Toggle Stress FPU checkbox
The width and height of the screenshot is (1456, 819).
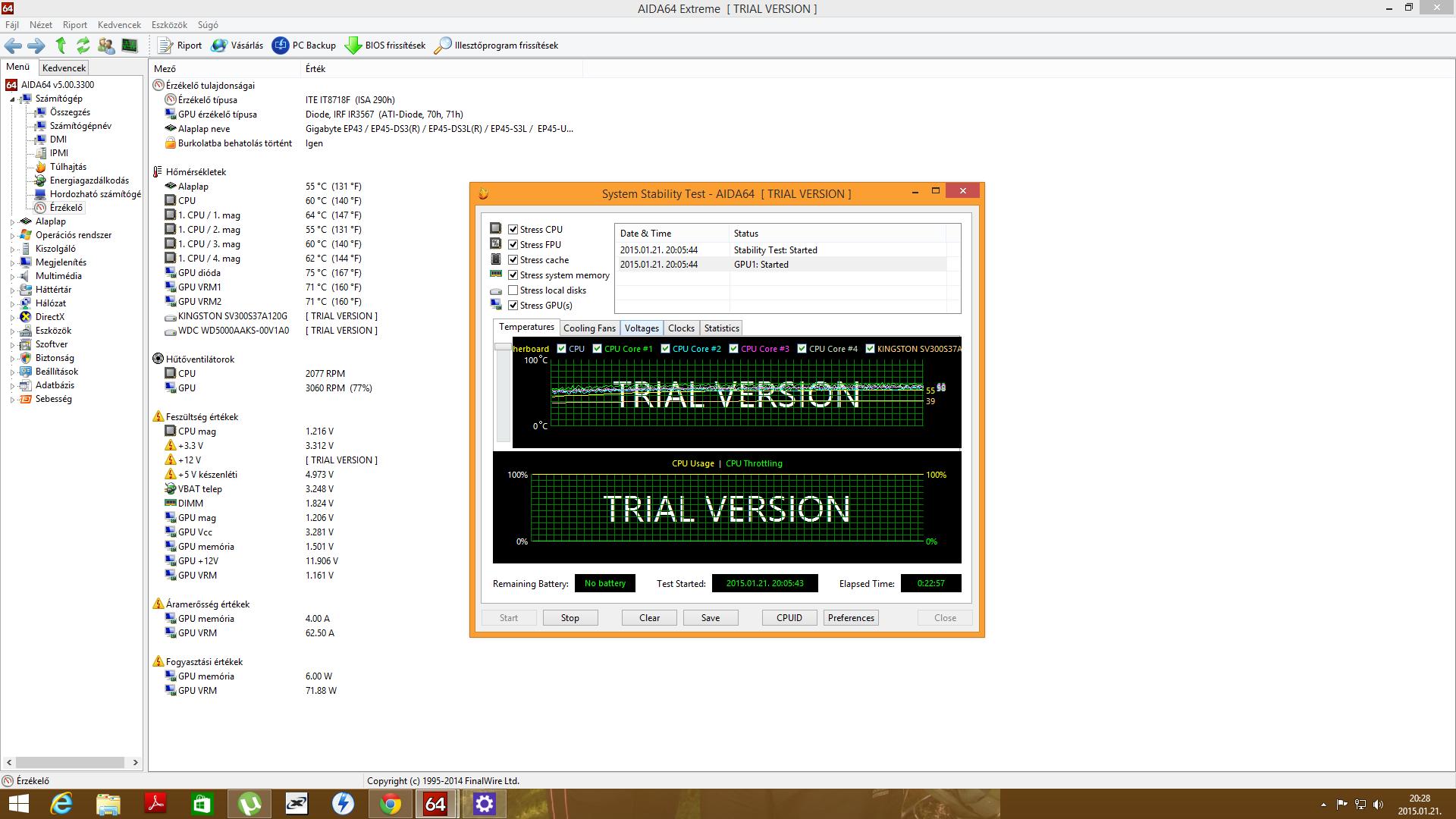[513, 245]
